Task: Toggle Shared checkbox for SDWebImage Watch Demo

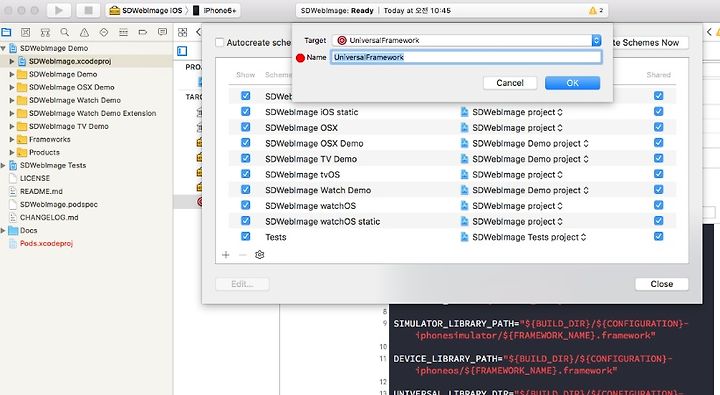Action: pos(658,189)
